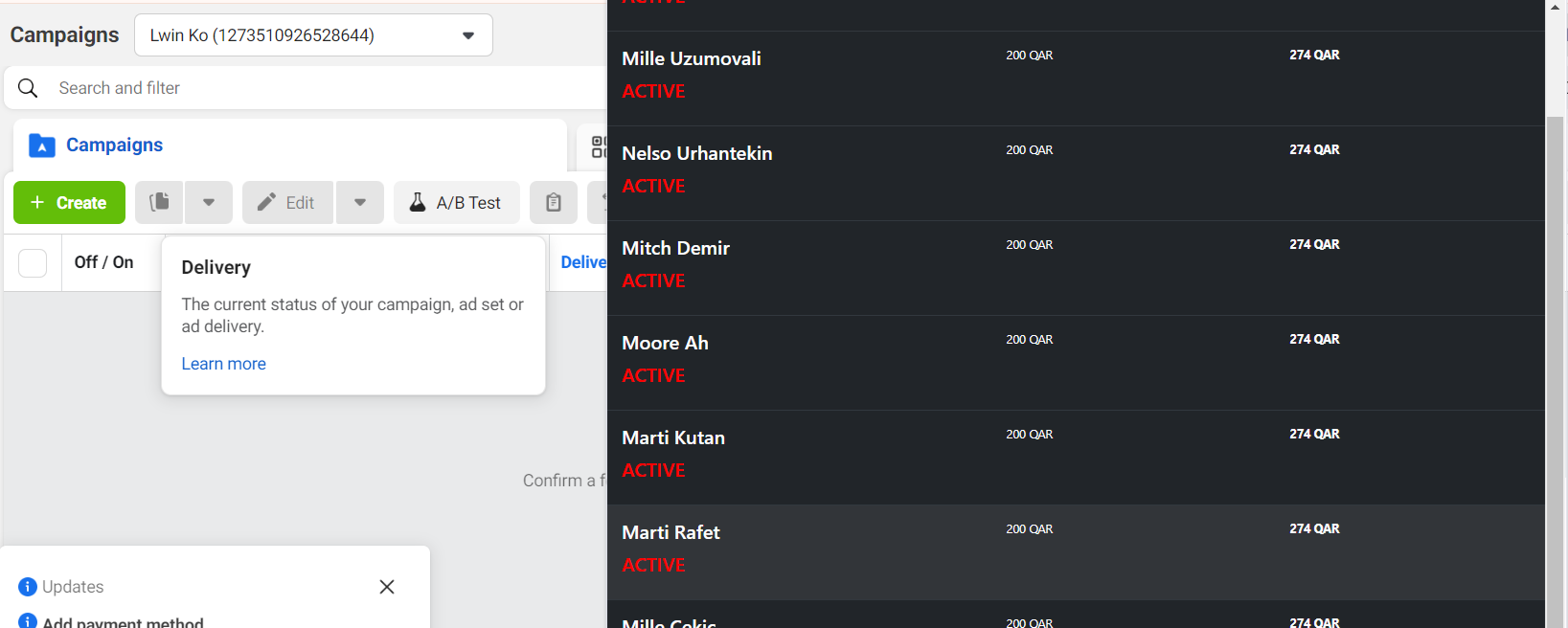Select the Marti Rafet row

(1076, 552)
